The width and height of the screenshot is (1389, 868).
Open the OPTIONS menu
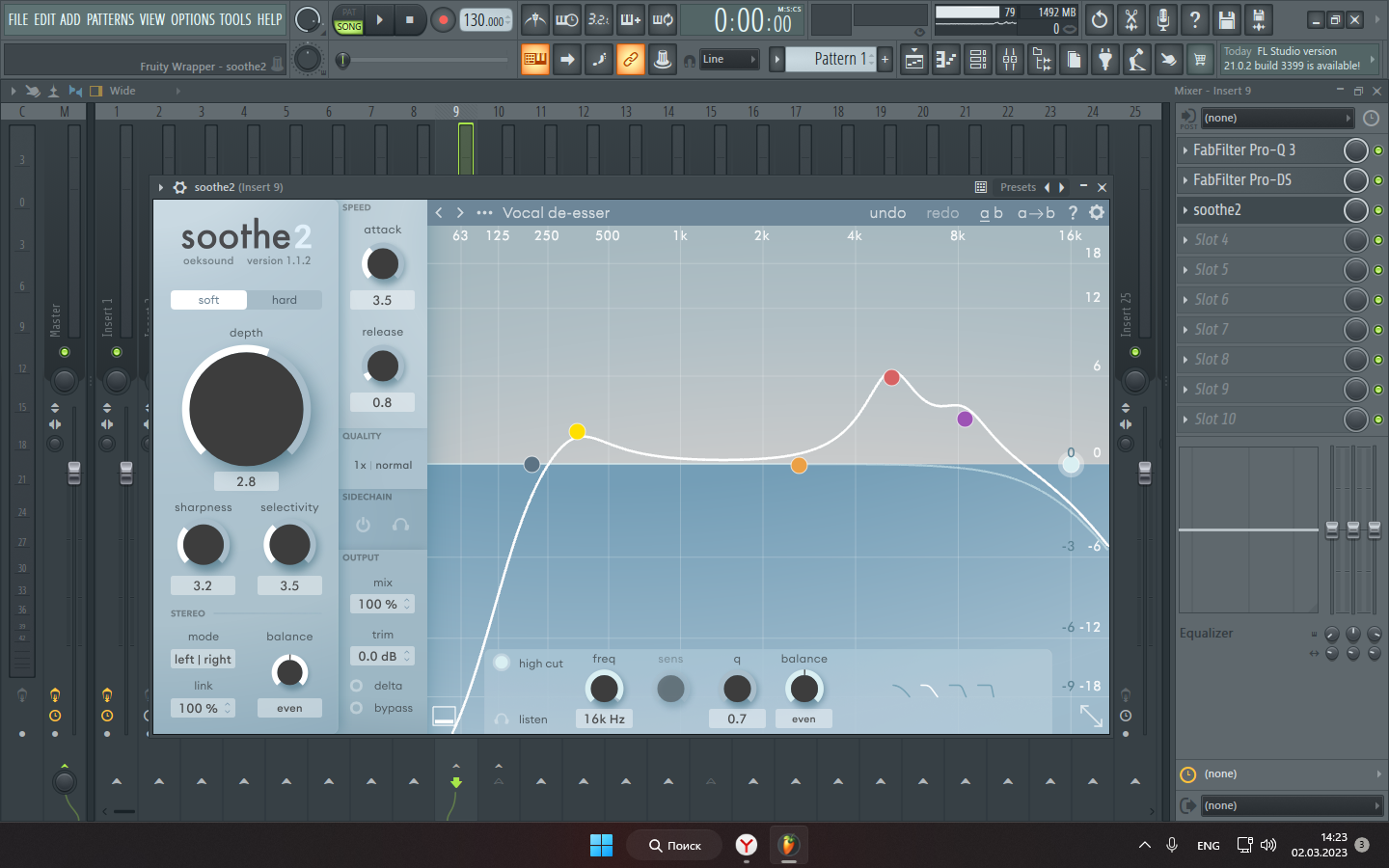193,19
